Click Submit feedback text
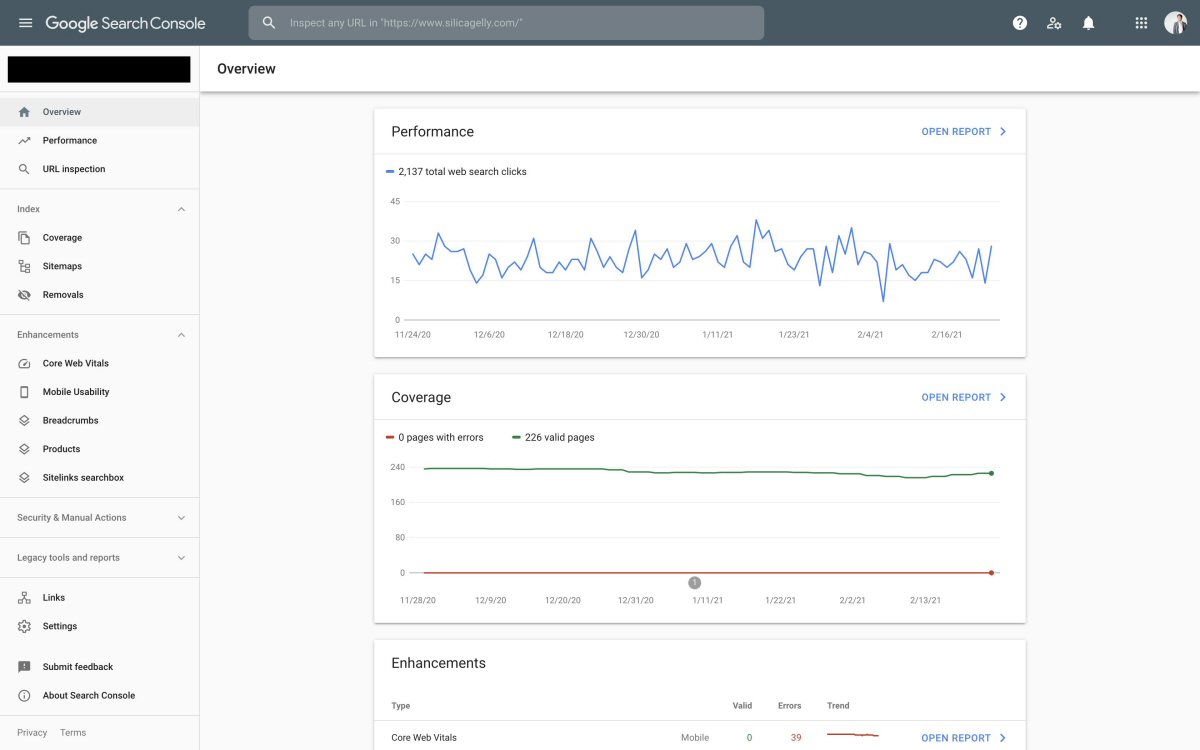1200x750 pixels. [x=78, y=667]
